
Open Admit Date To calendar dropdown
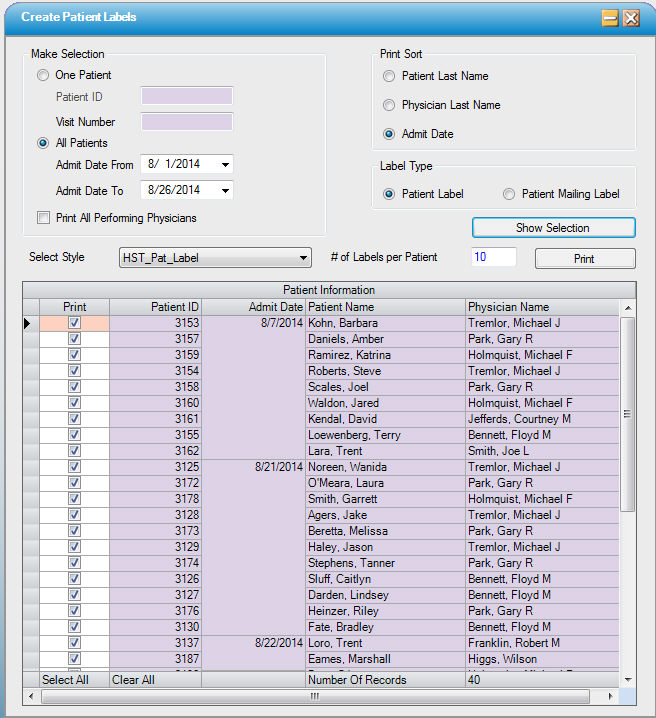point(225,190)
